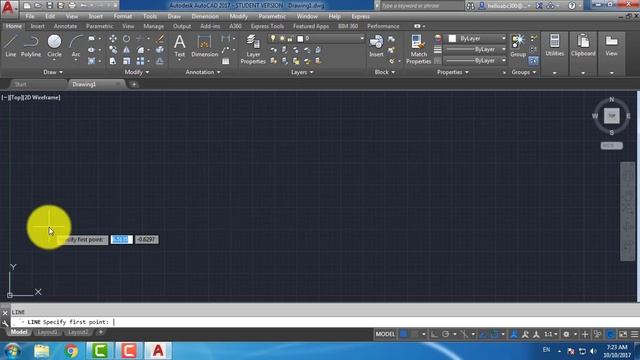Click the Rotate tool in Modify panel
Image resolution: width=640 pixels, height=360 pixels.
coord(127,39)
